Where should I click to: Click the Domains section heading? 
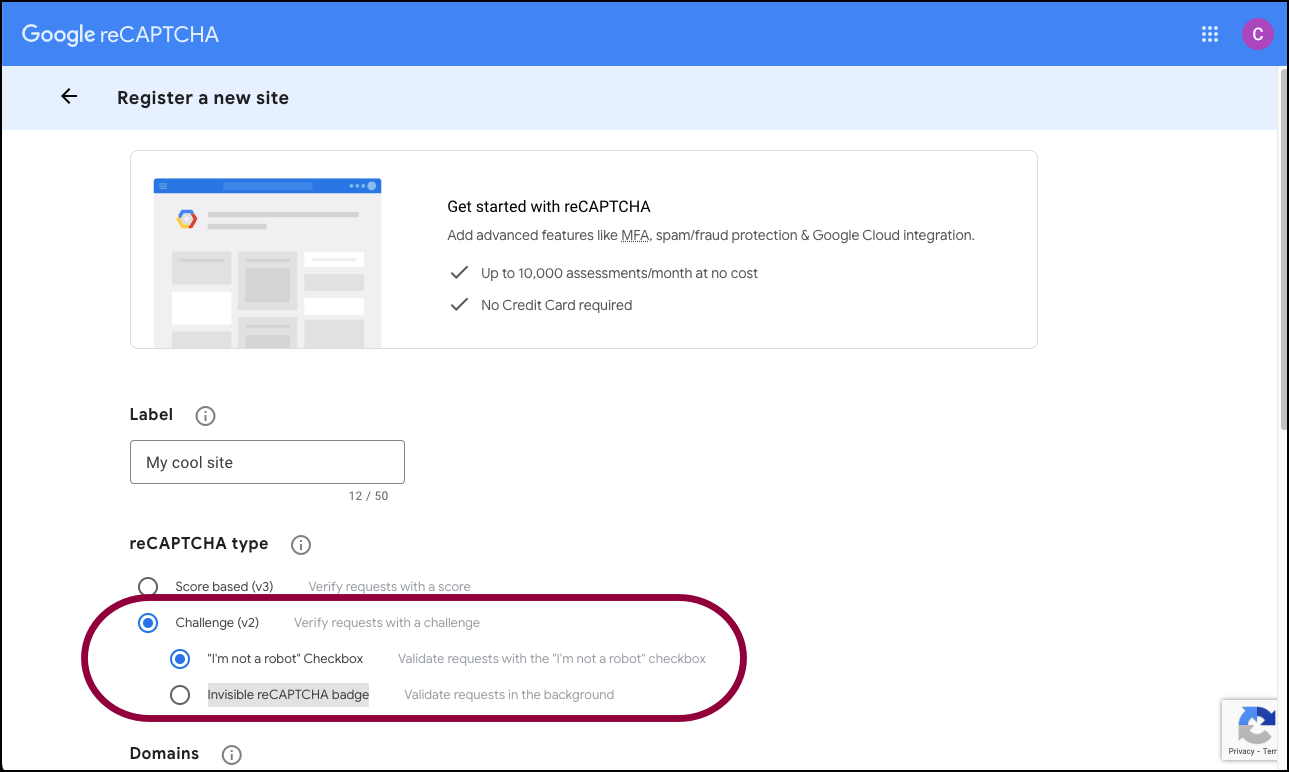click(x=164, y=754)
